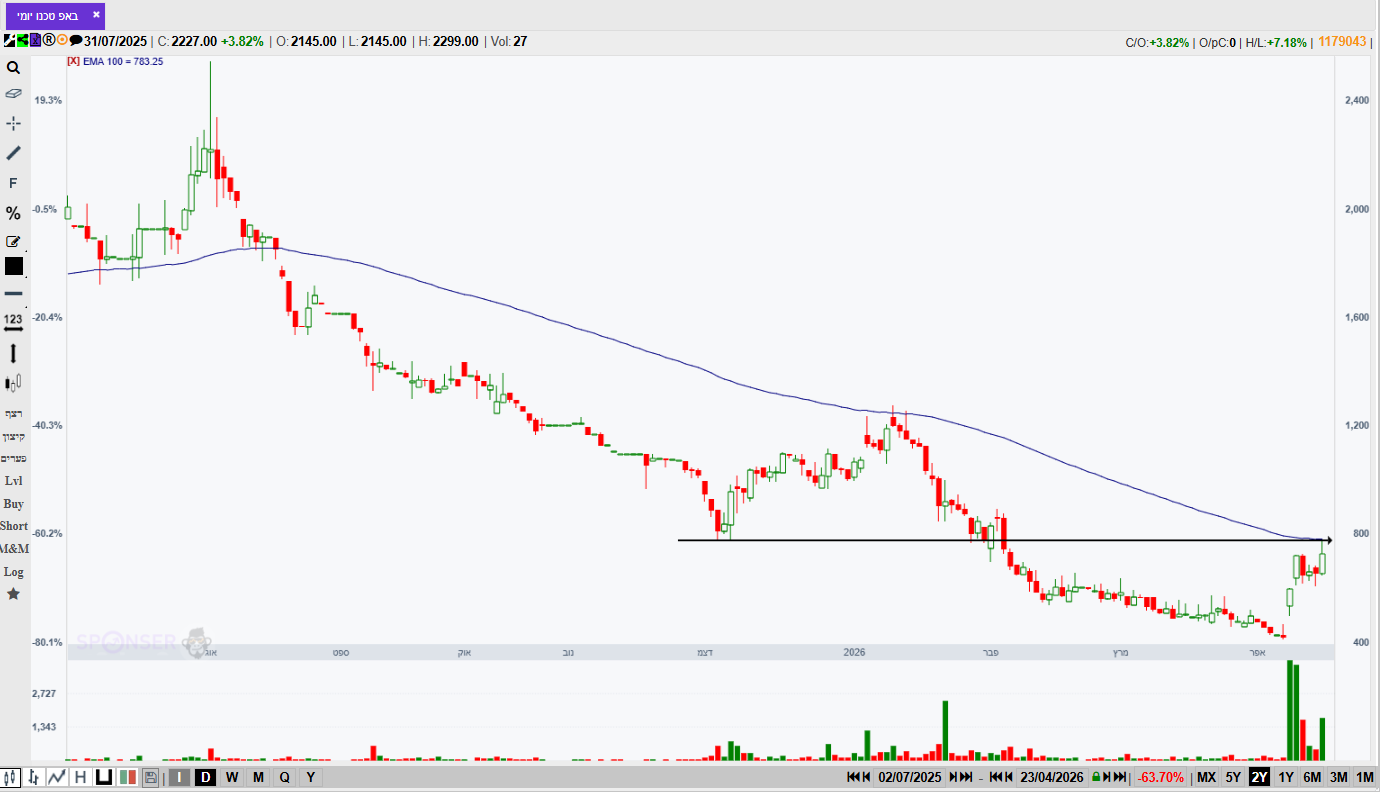The image size is (1382, 792).
Task: Set chart range to 1Y
Action: (x=1286, y=777)
